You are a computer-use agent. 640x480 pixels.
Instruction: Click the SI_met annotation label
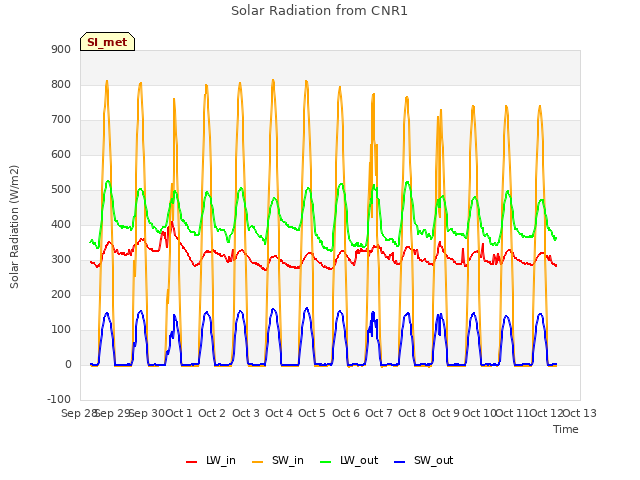(107, 42)
